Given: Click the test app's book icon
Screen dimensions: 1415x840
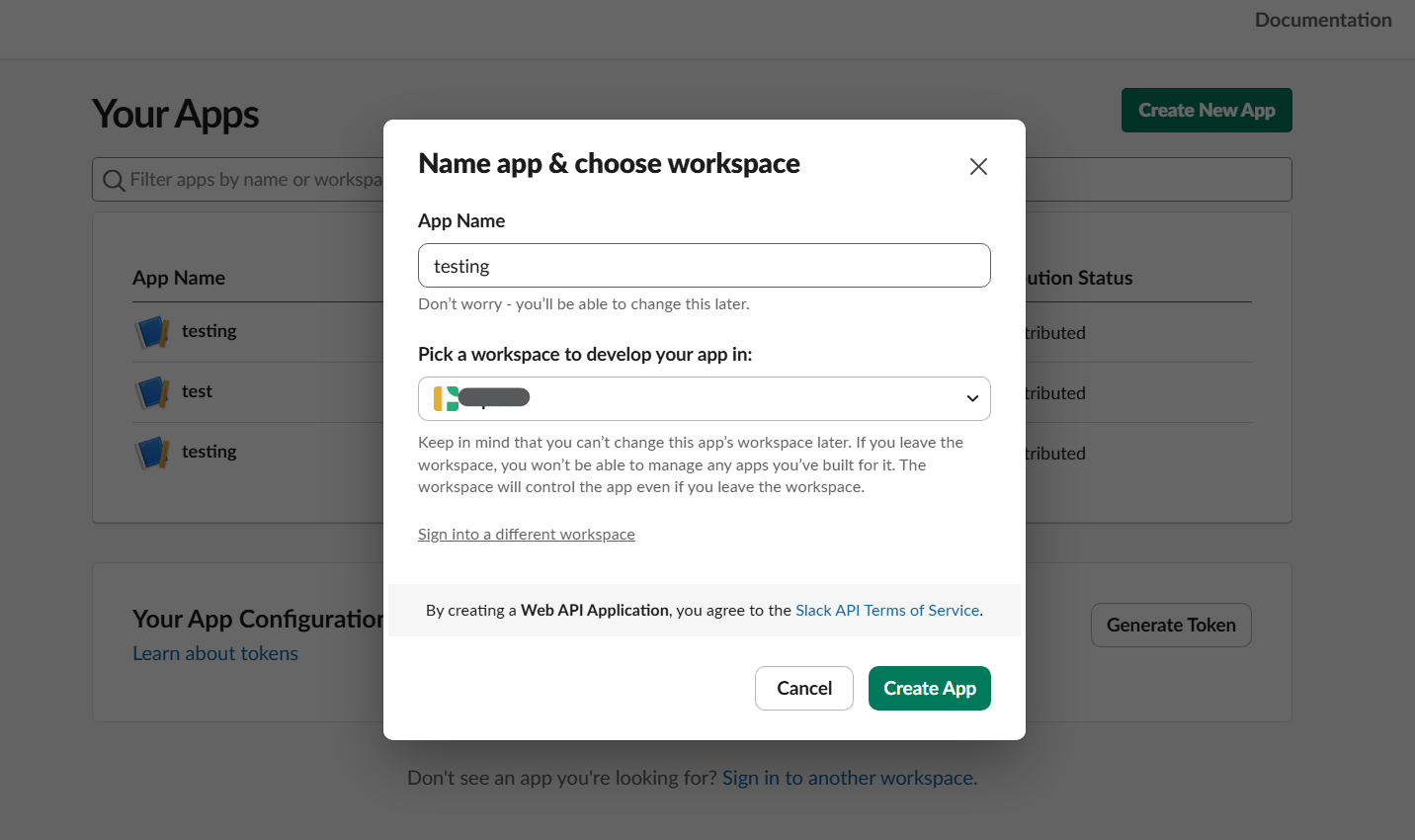Looking at the screenshot, I should pos(152,392).
